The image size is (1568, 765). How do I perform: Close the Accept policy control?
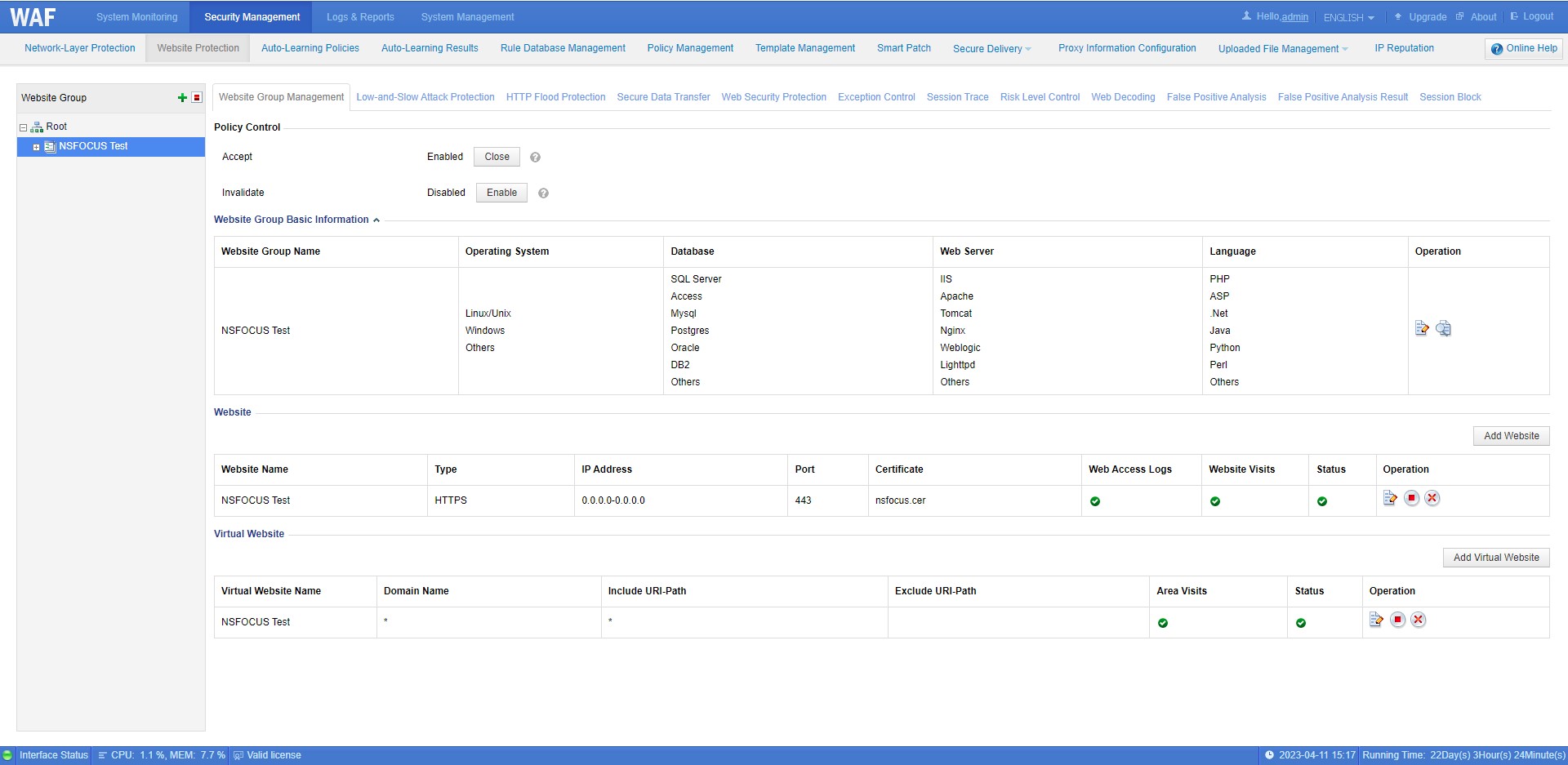click(x=497, y=157)
